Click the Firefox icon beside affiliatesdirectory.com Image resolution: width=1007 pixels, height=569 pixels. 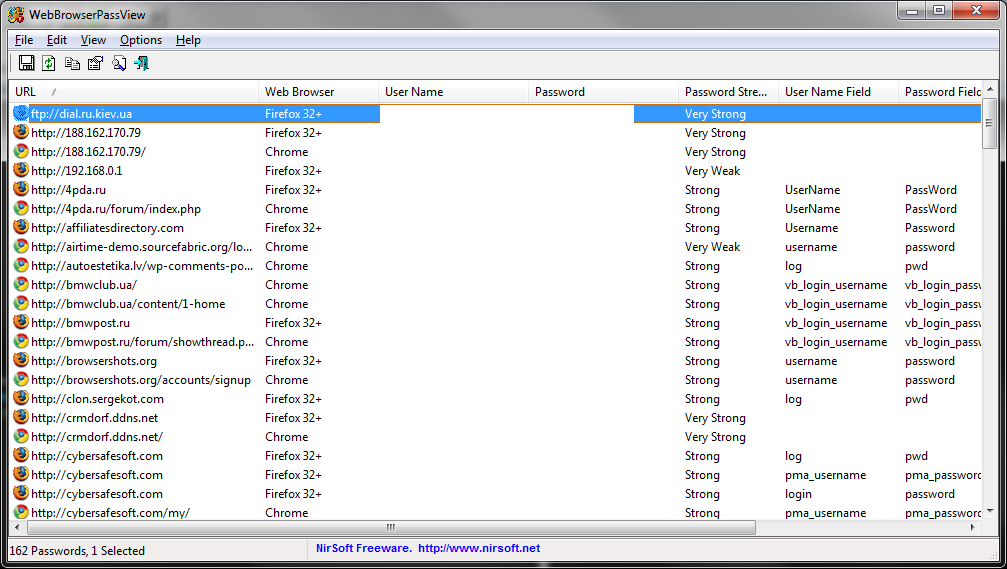[21, 227]
